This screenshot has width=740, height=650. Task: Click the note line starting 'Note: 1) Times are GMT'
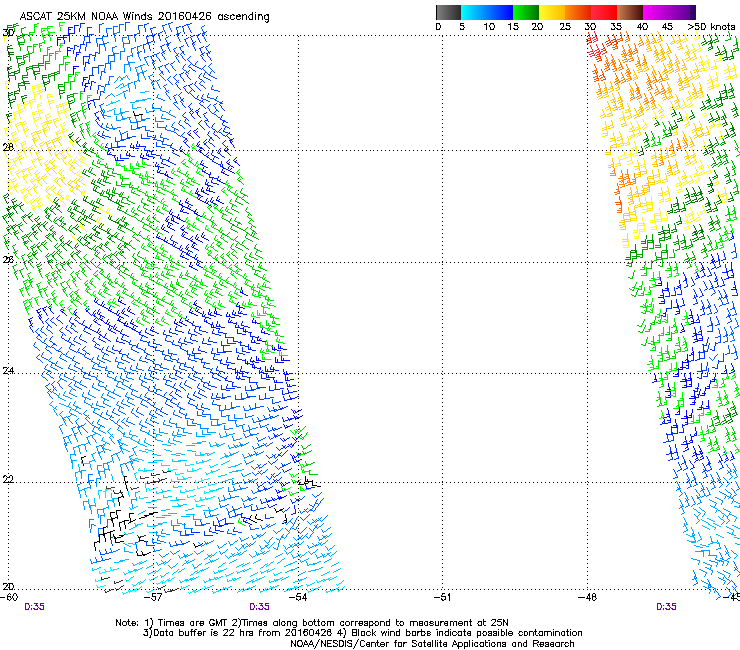pyautogui.click(x=312, y=623)
